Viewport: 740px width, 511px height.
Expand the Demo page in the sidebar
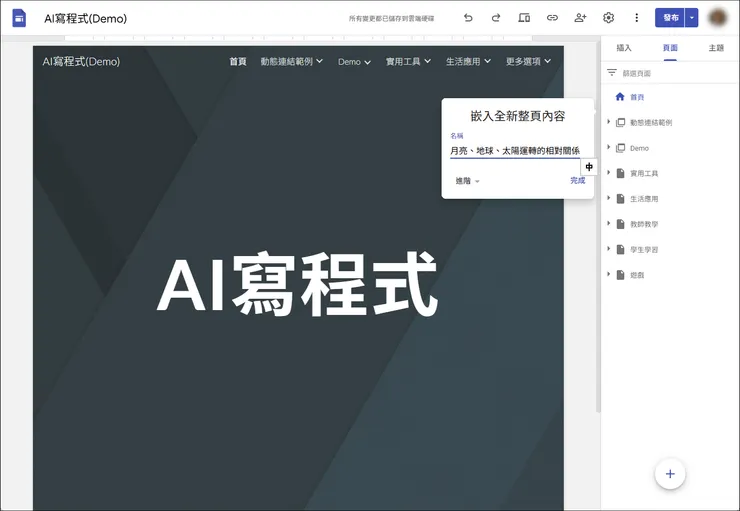(x=608, y=147)
